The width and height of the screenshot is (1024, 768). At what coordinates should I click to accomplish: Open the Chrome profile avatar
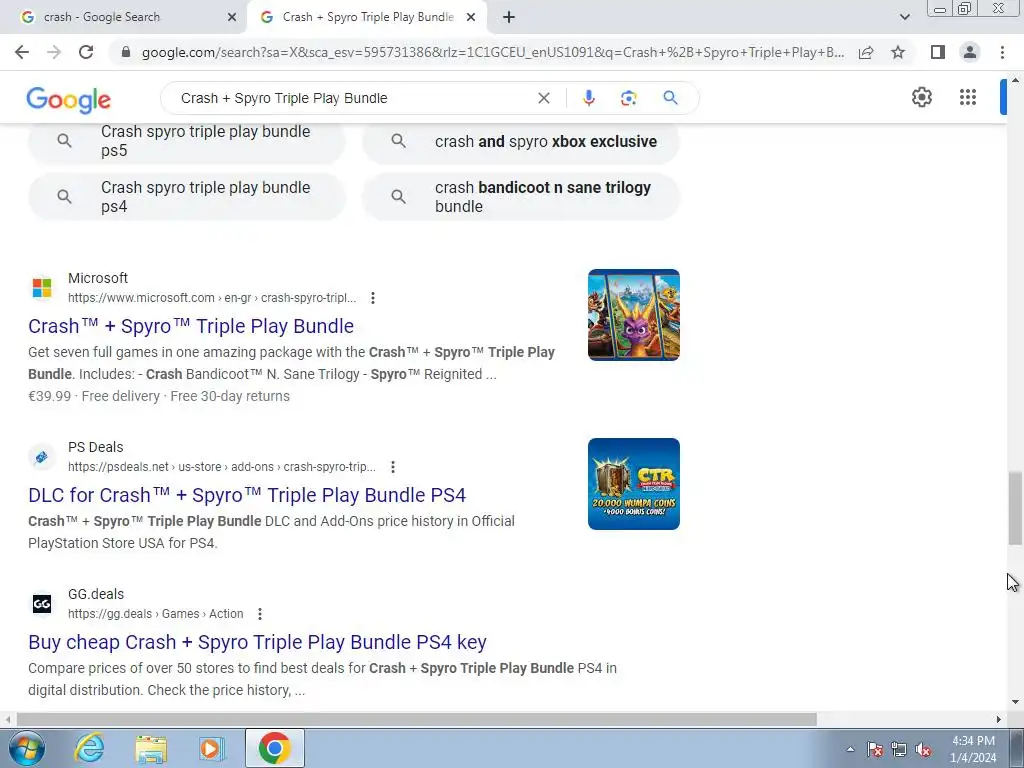[970, 52]
